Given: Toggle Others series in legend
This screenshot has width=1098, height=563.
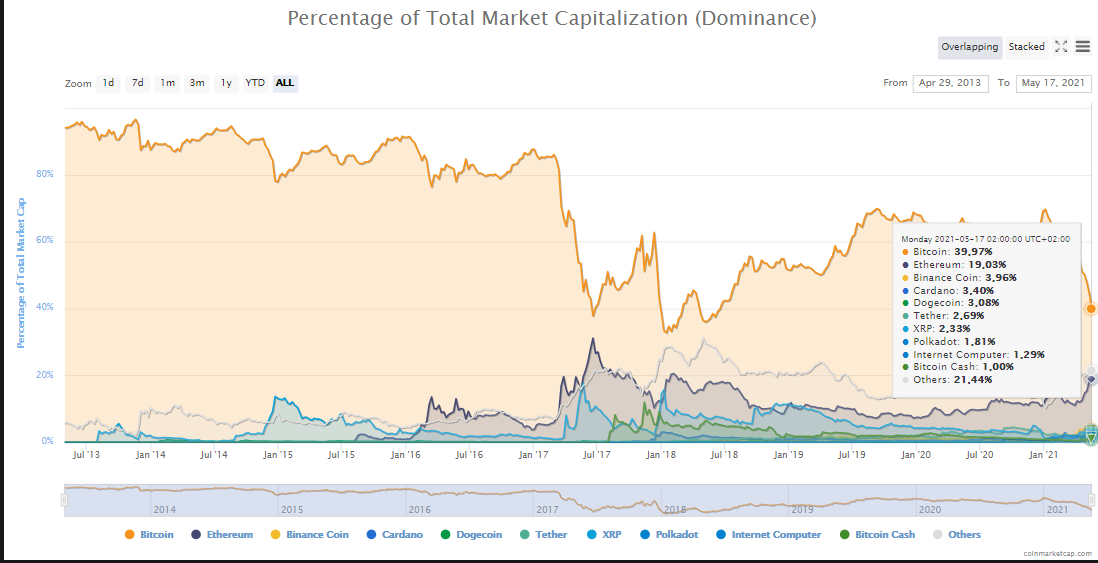Looking at the screenshot, I should click(957, 534).
